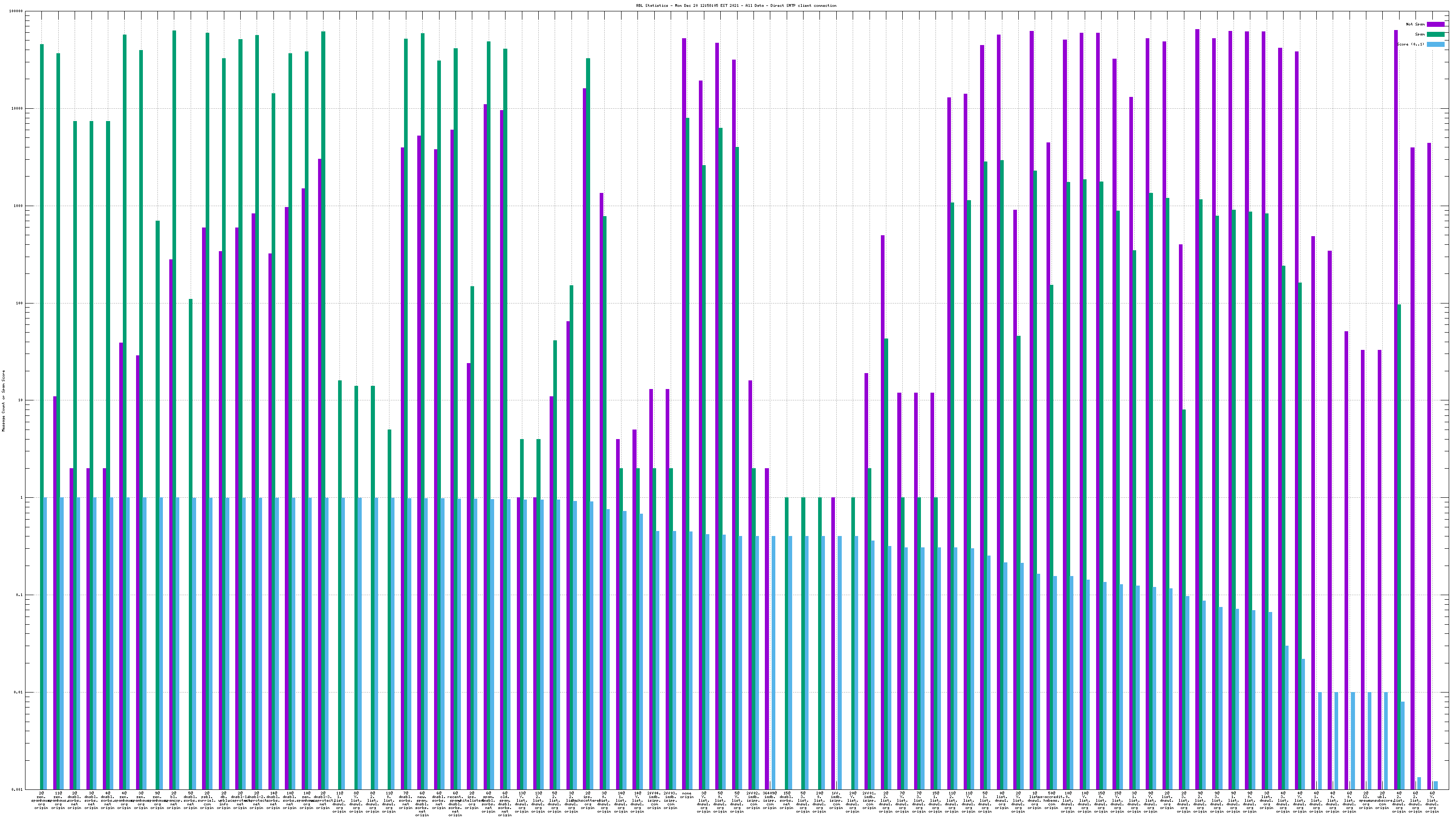The height and width of the screenshot is (819, 1456).
Task: Click the 'none origin' x-axis label
Action: click(687, 795)
